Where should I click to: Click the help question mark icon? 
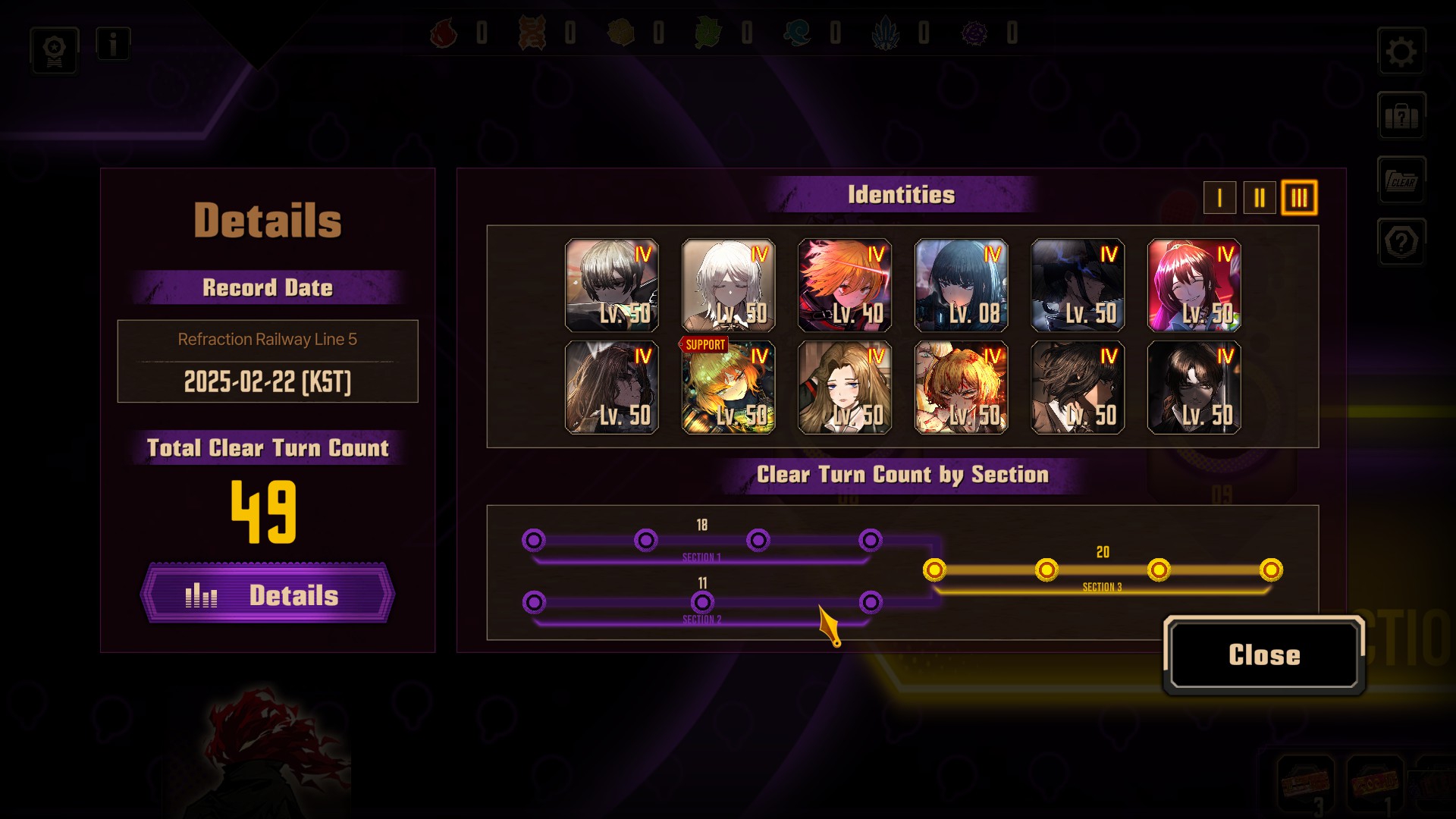click(x=1401, y=242)
